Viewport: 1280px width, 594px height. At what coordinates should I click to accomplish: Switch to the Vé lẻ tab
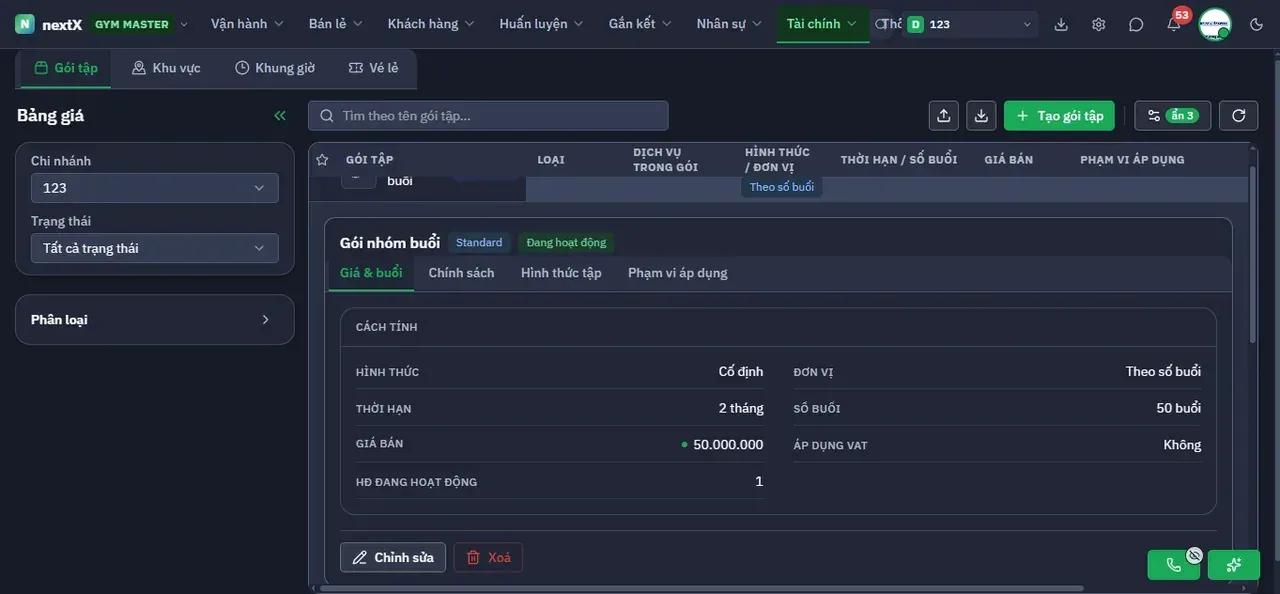[x=373, y=68]
